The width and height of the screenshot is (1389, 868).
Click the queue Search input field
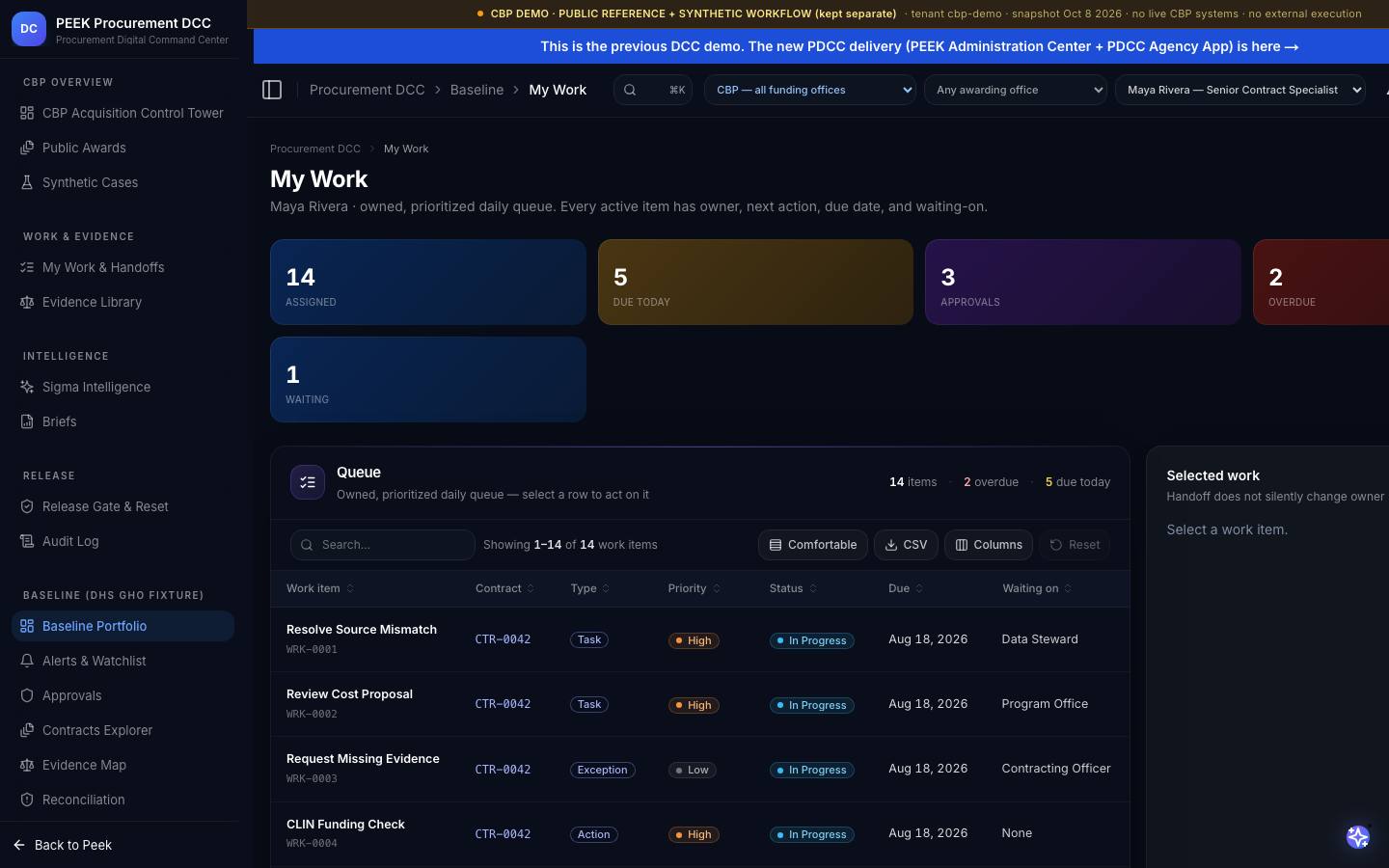383,545
